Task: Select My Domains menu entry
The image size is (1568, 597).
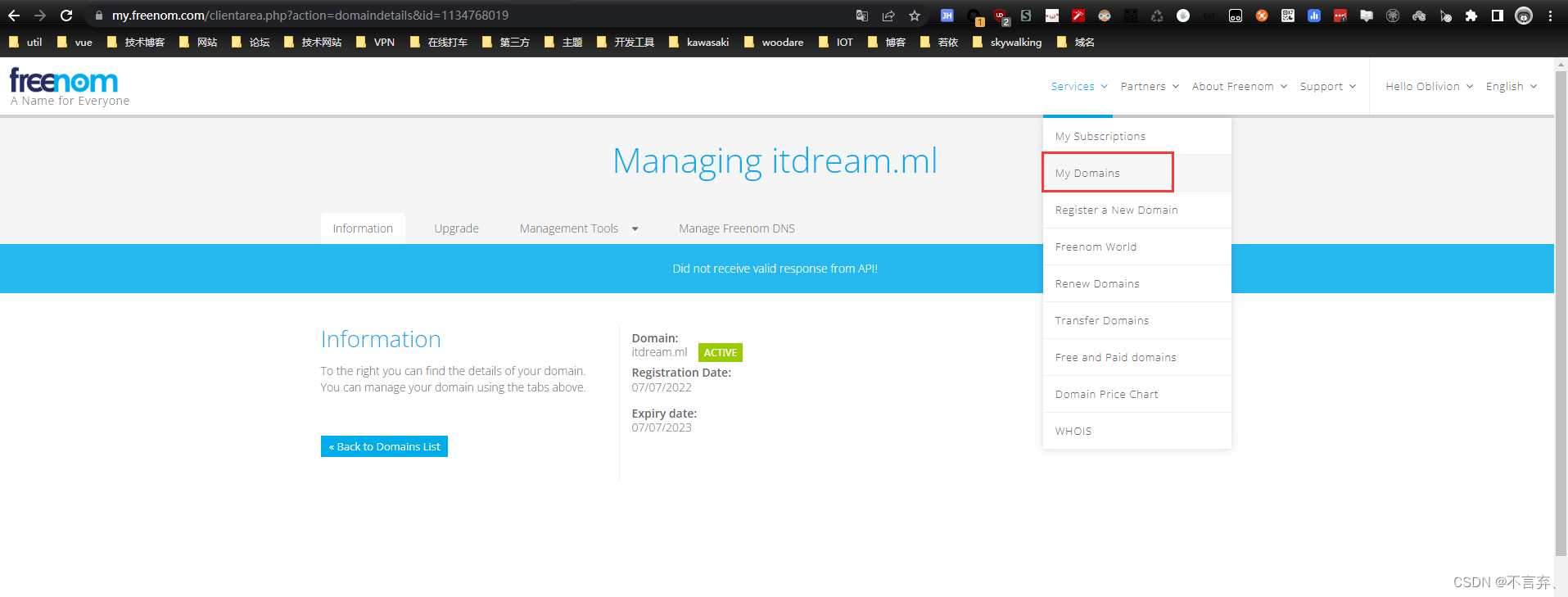Action: click(x=1136, y=173)
